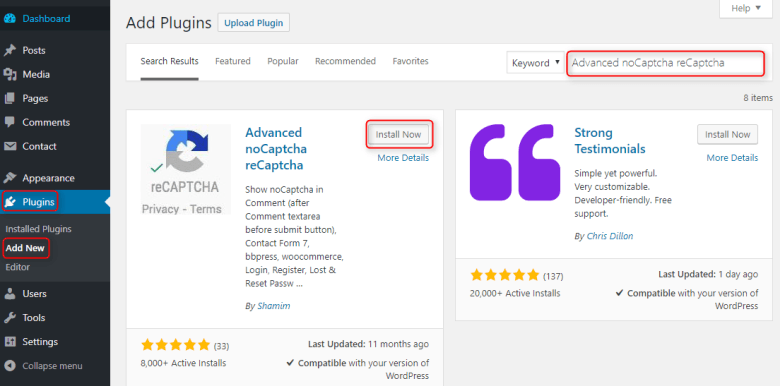Image resolution: width=780 pixels, height=386 pixels.
Task: Click the '8,000+ Active Installs' text
Action: (184, 363)
